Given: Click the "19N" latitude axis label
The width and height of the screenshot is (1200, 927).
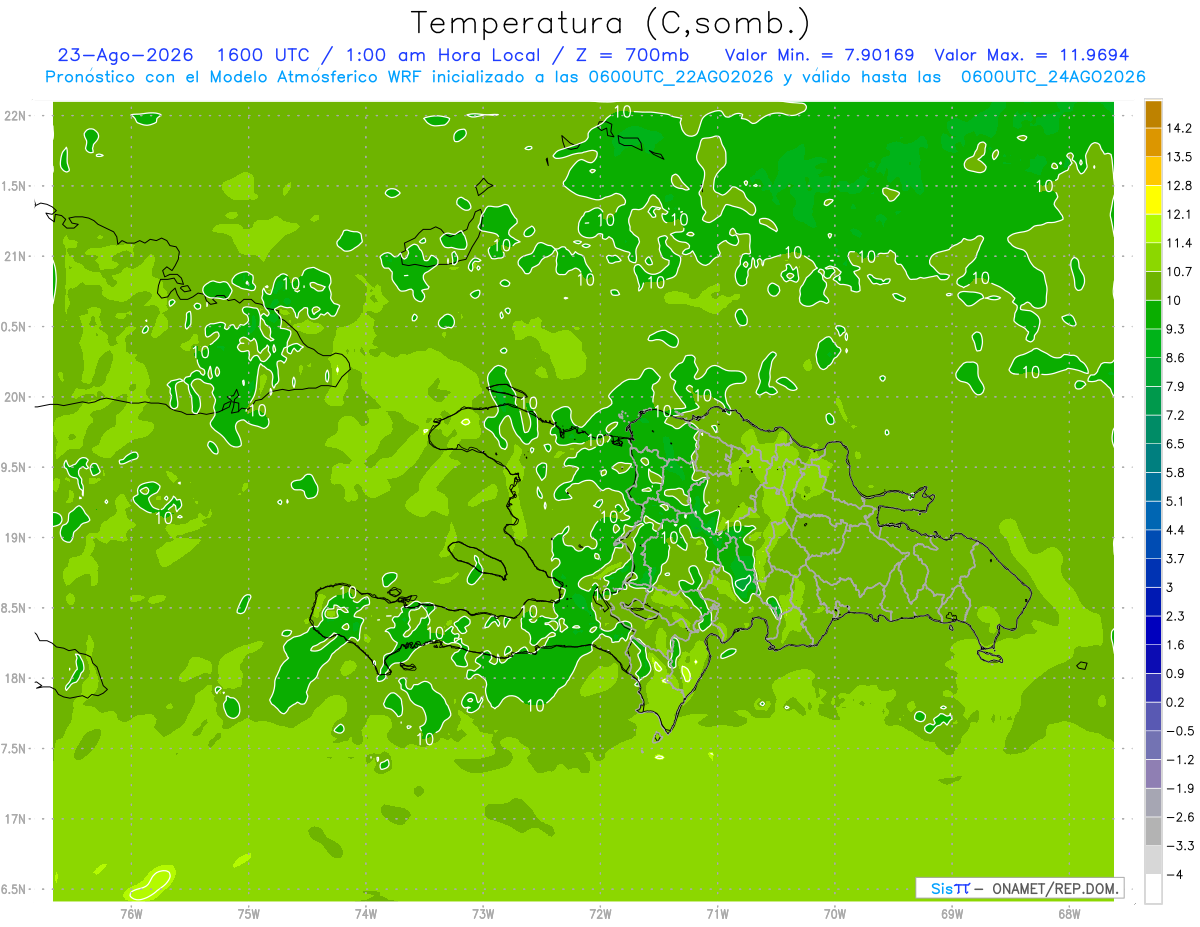Looking at the screenshot, I should click(16, 538).
